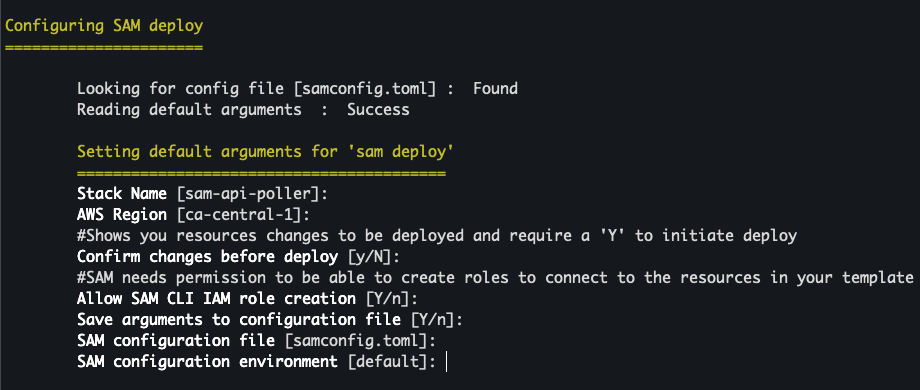Select the 'Reading default arguments : Success' line
This screenshot has width=920, height=390.
[243, 110]
